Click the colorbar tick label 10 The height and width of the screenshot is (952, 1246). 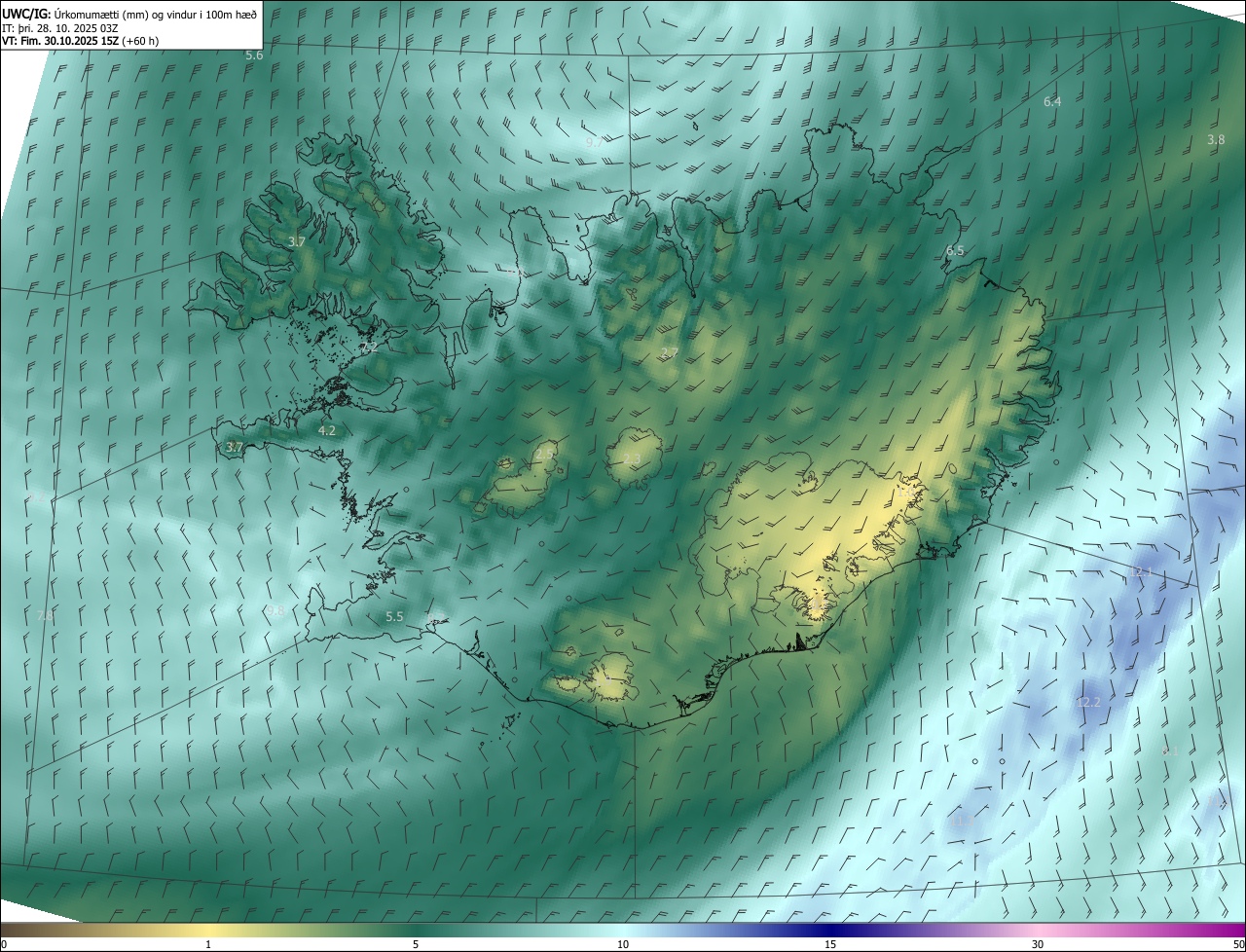tap(623, 944)
